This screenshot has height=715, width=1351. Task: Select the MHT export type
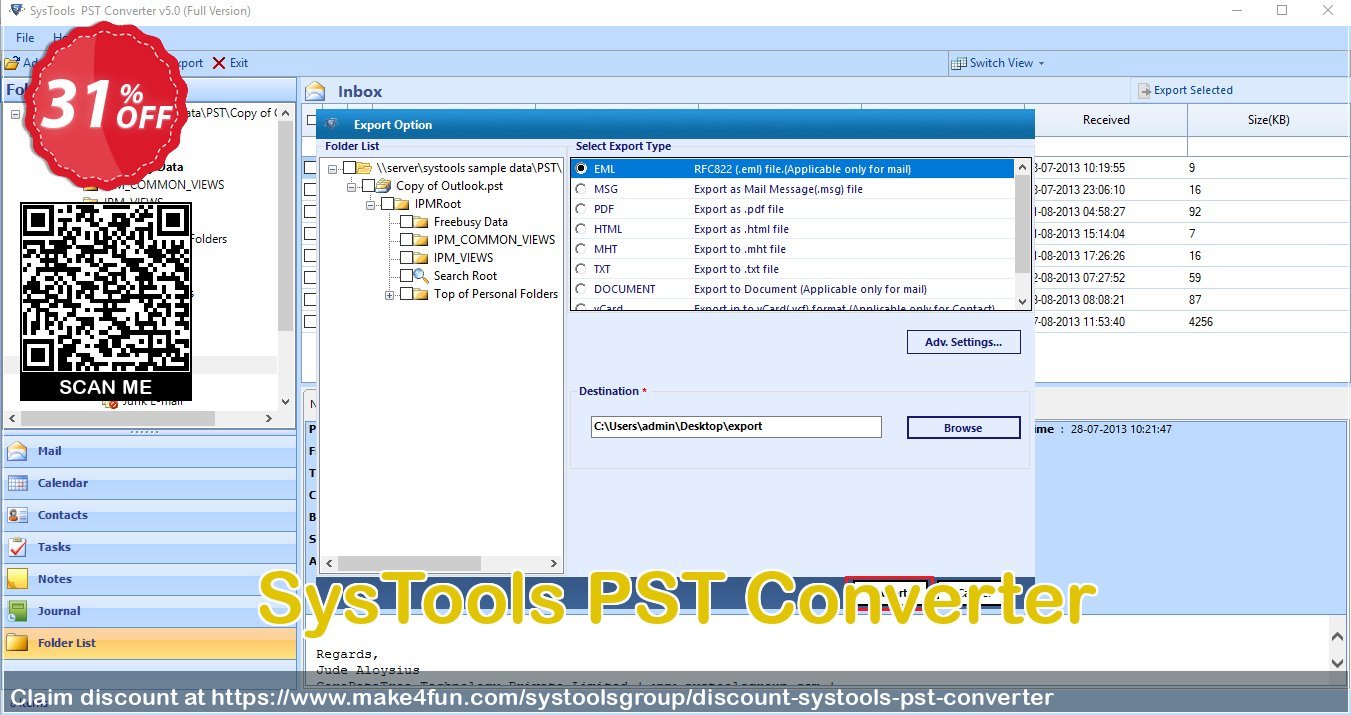click(581, 249)
